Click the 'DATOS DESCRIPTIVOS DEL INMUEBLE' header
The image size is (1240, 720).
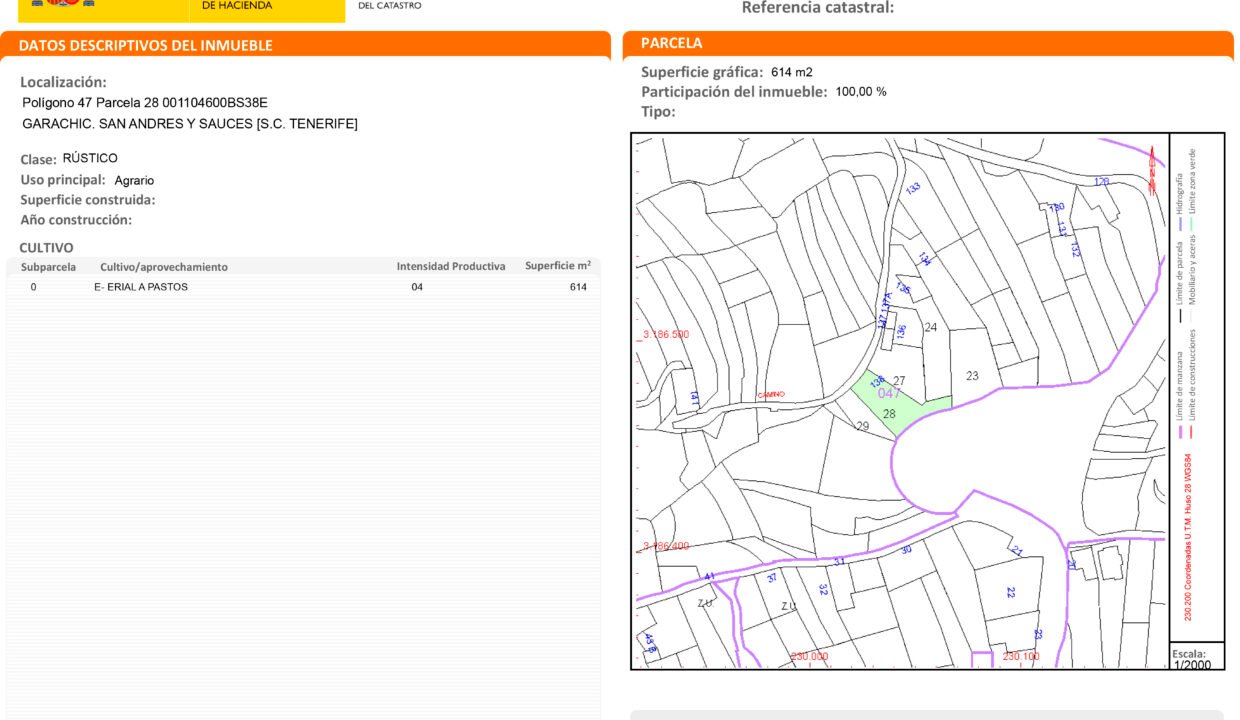[x=145, y=45]
